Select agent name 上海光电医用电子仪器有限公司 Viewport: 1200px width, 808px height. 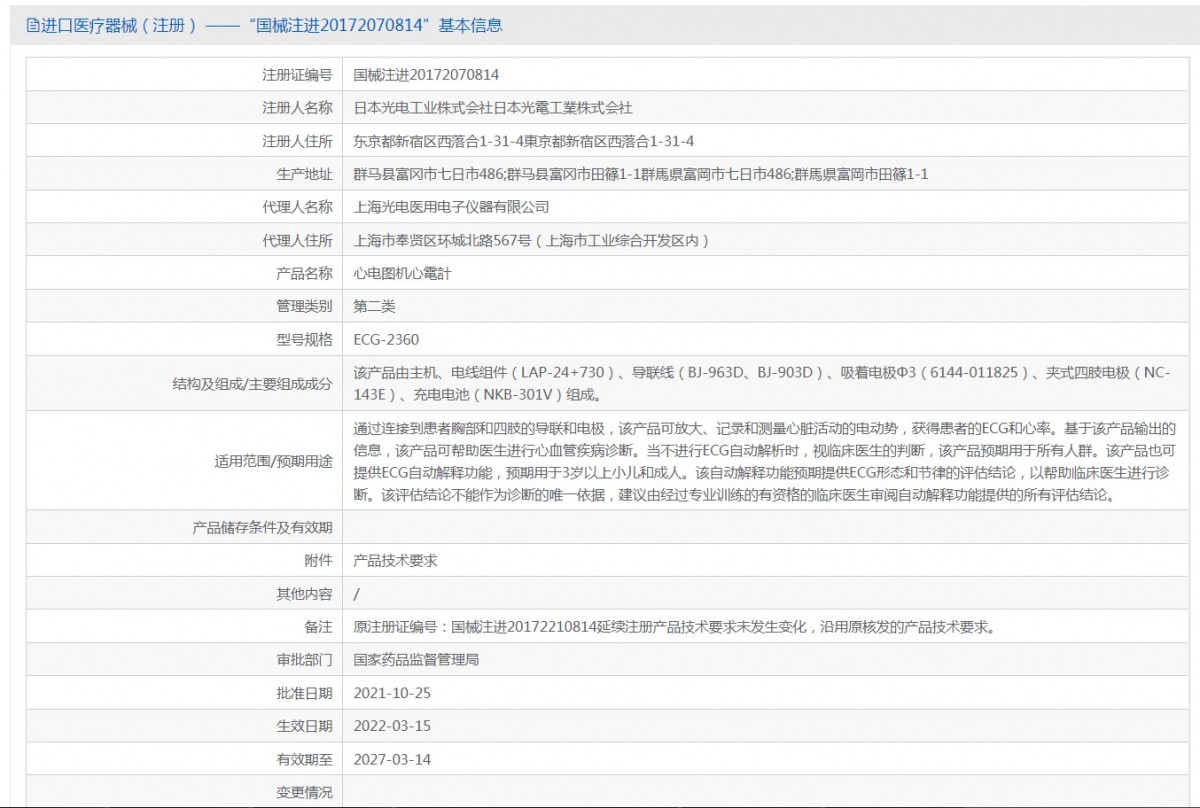click(452, 207)
